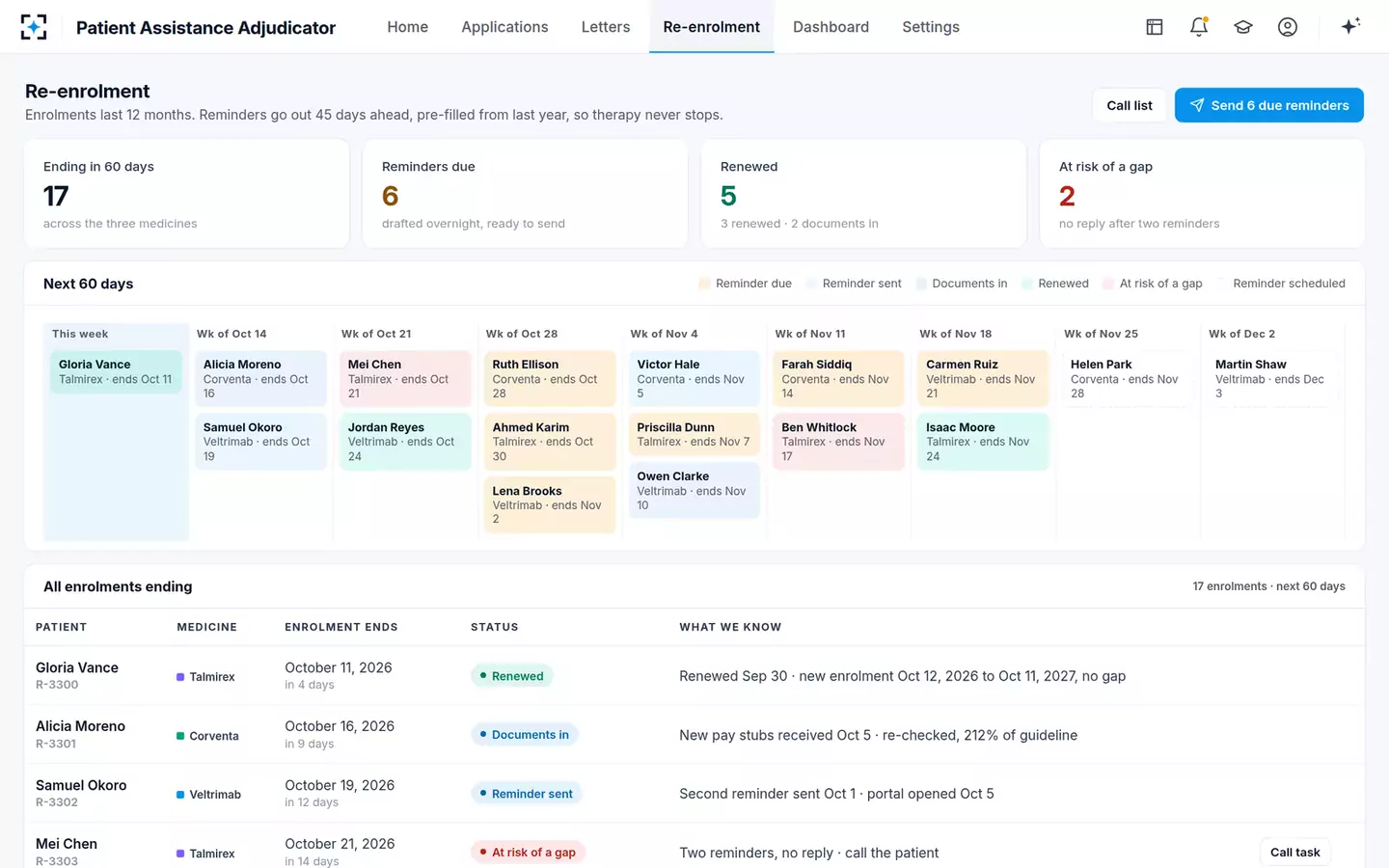Image resolution: width=1389 pixels, height=868 pixels.
Task: Open the layout panel icon in the header
Action: tap(1155, 27)
